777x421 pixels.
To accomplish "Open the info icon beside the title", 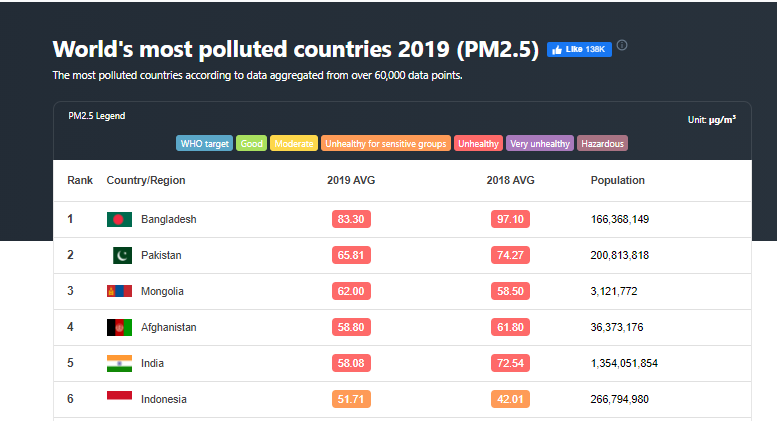I will coord(622,46).
